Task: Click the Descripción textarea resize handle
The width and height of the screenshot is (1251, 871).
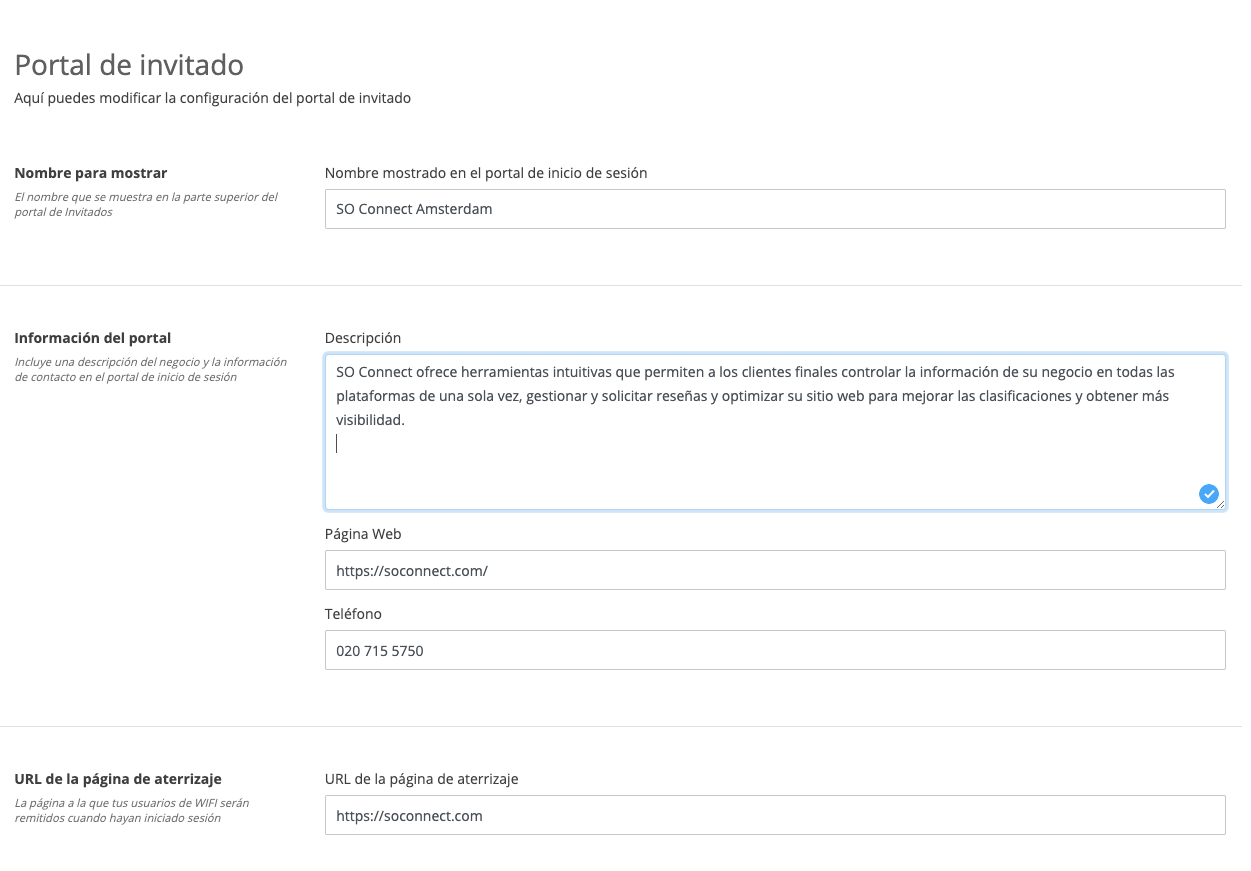Action: (x=1220, y=505)
